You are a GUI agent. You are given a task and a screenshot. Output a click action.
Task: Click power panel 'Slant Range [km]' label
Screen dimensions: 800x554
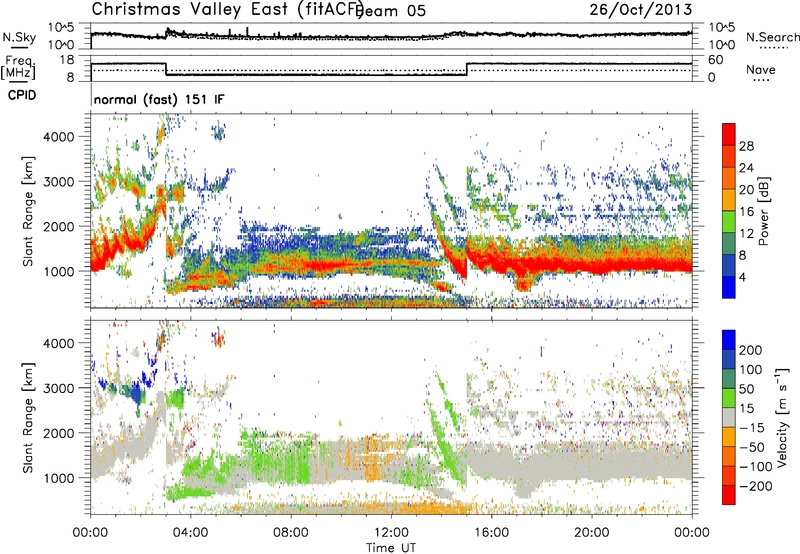[x=28, y=211]
